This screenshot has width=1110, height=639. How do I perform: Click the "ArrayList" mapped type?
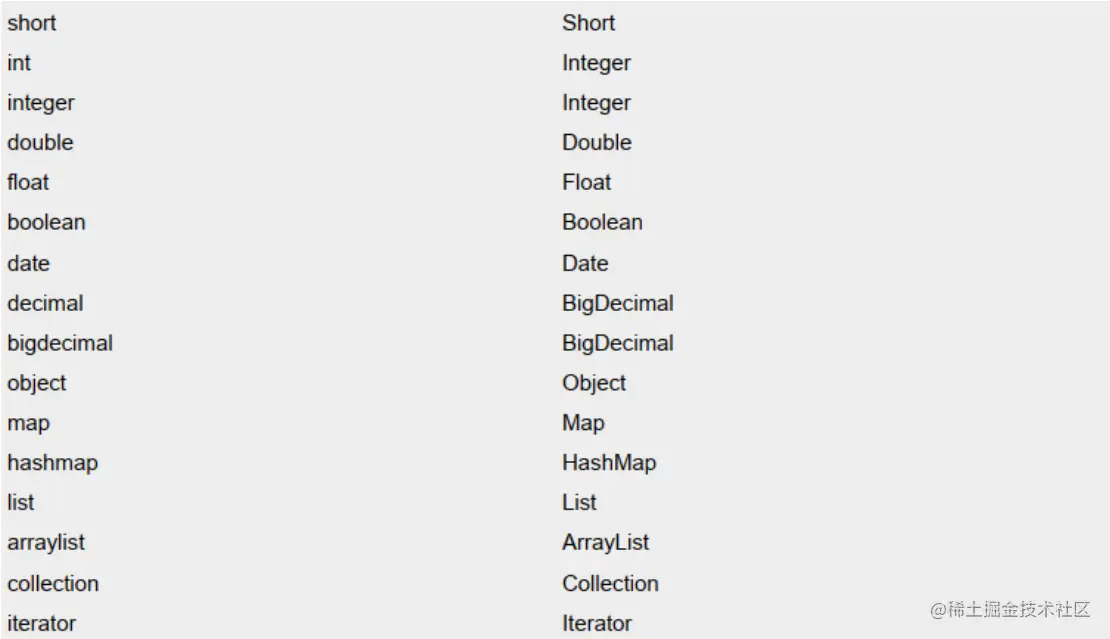[605, 543]
